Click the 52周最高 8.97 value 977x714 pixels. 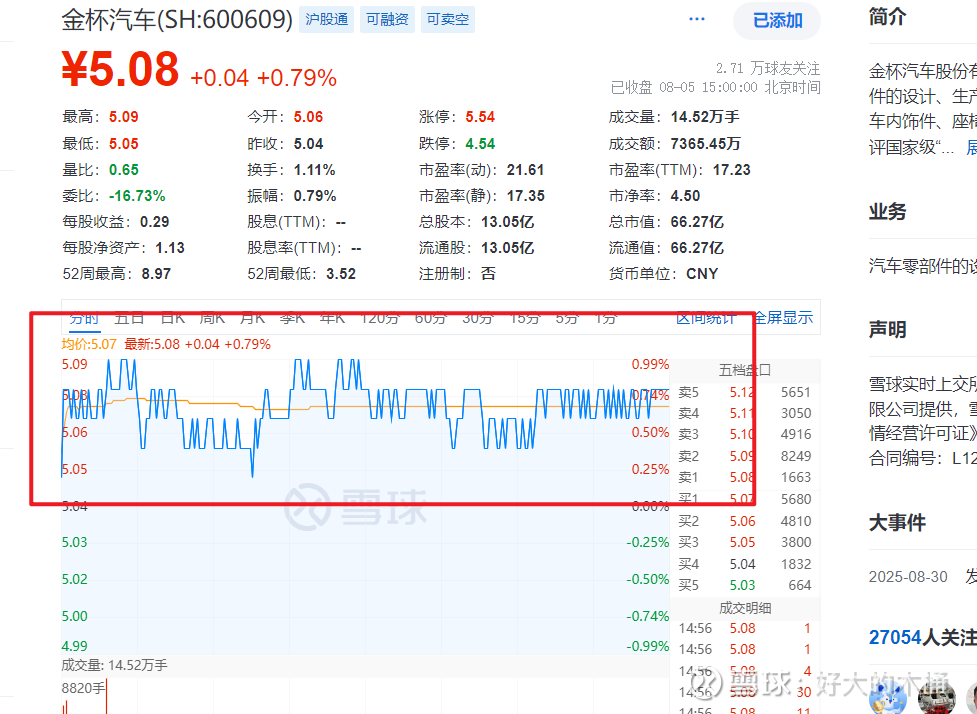tap(156, 274)
